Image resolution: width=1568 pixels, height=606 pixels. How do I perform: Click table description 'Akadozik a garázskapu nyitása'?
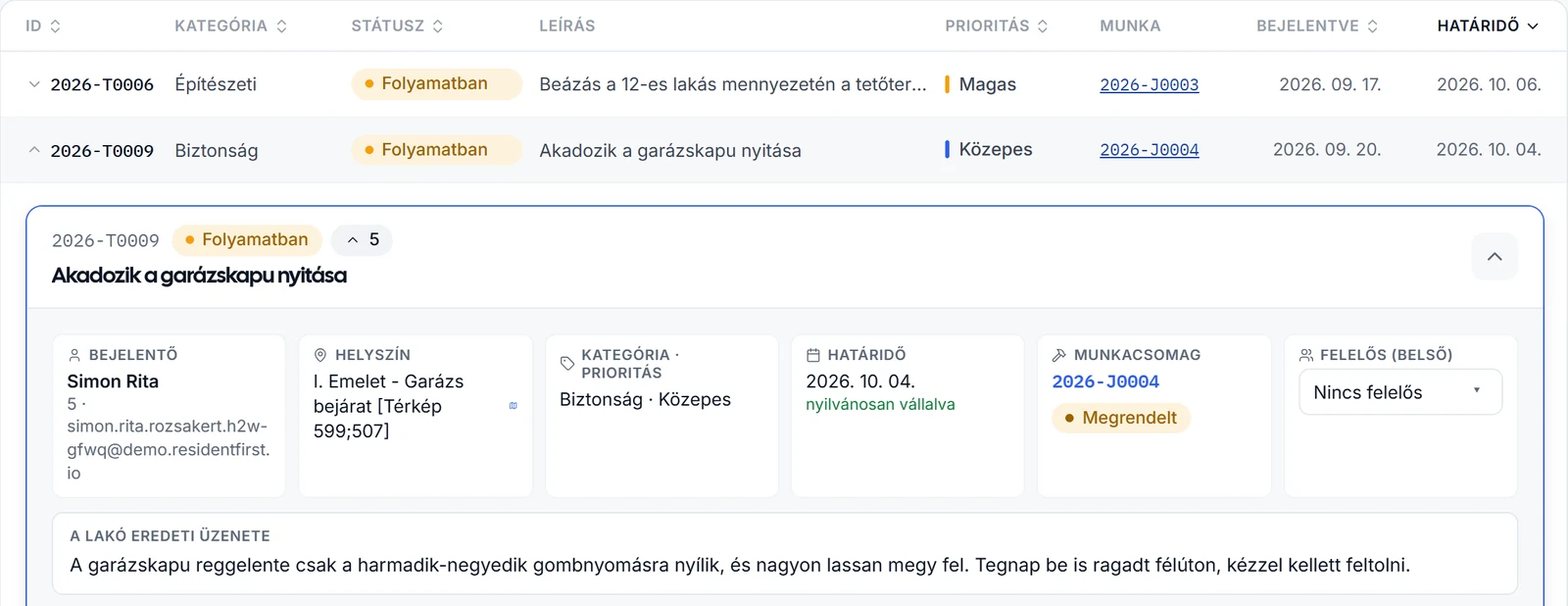(670, 150)
